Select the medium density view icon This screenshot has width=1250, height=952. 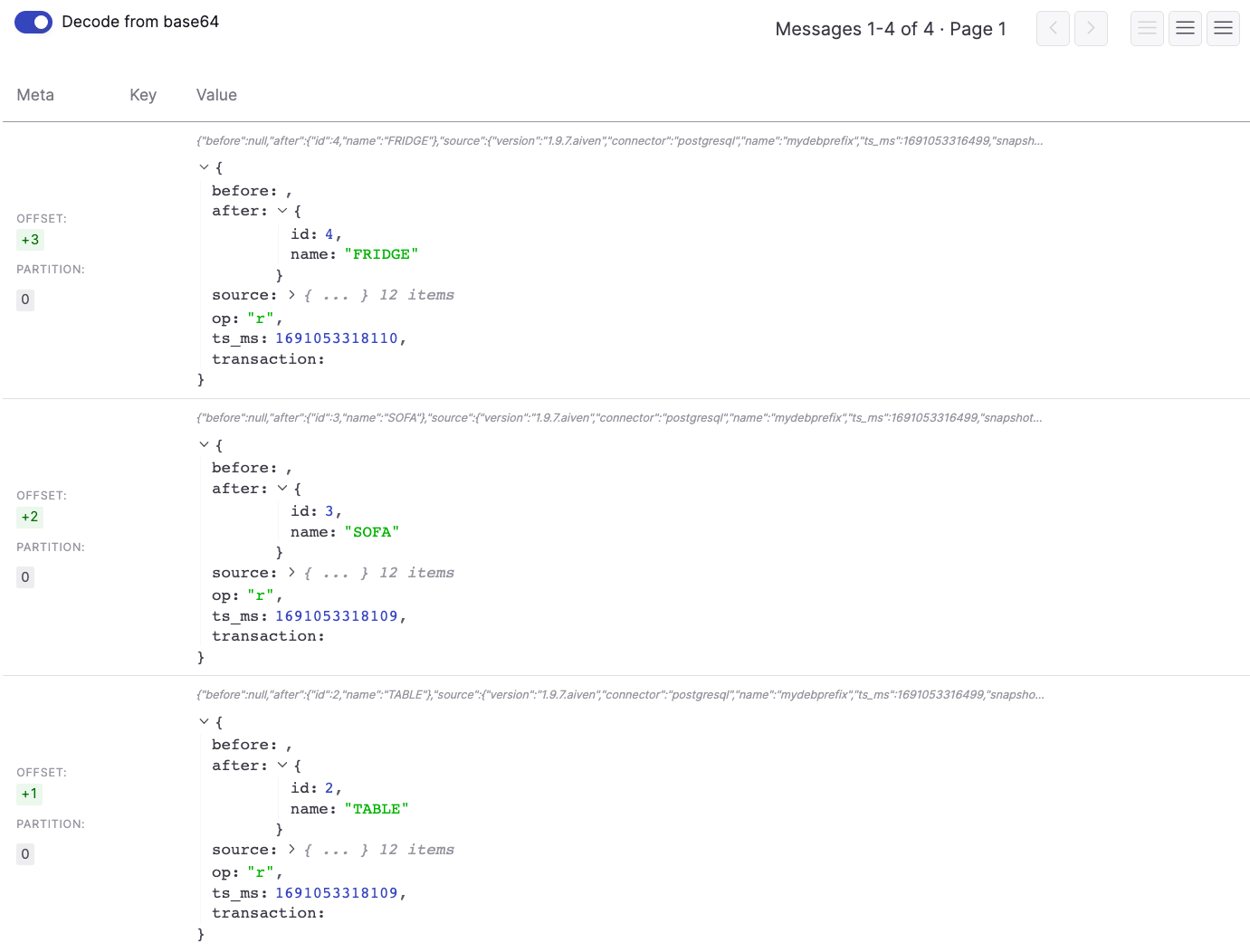tap(1185, 28)
